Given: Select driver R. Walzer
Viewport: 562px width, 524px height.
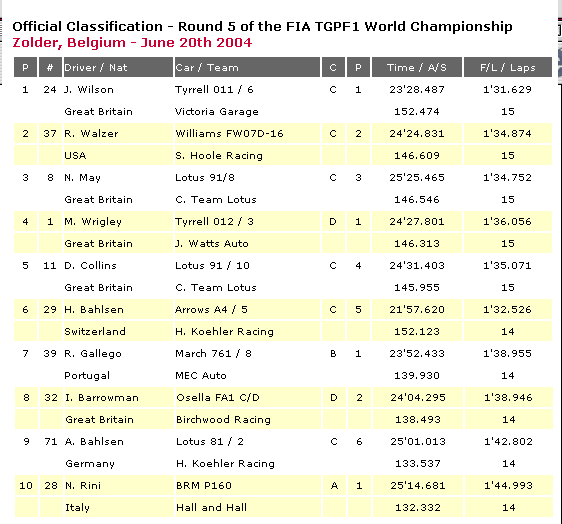Looking at the screenshot, I should click(91, 134).
